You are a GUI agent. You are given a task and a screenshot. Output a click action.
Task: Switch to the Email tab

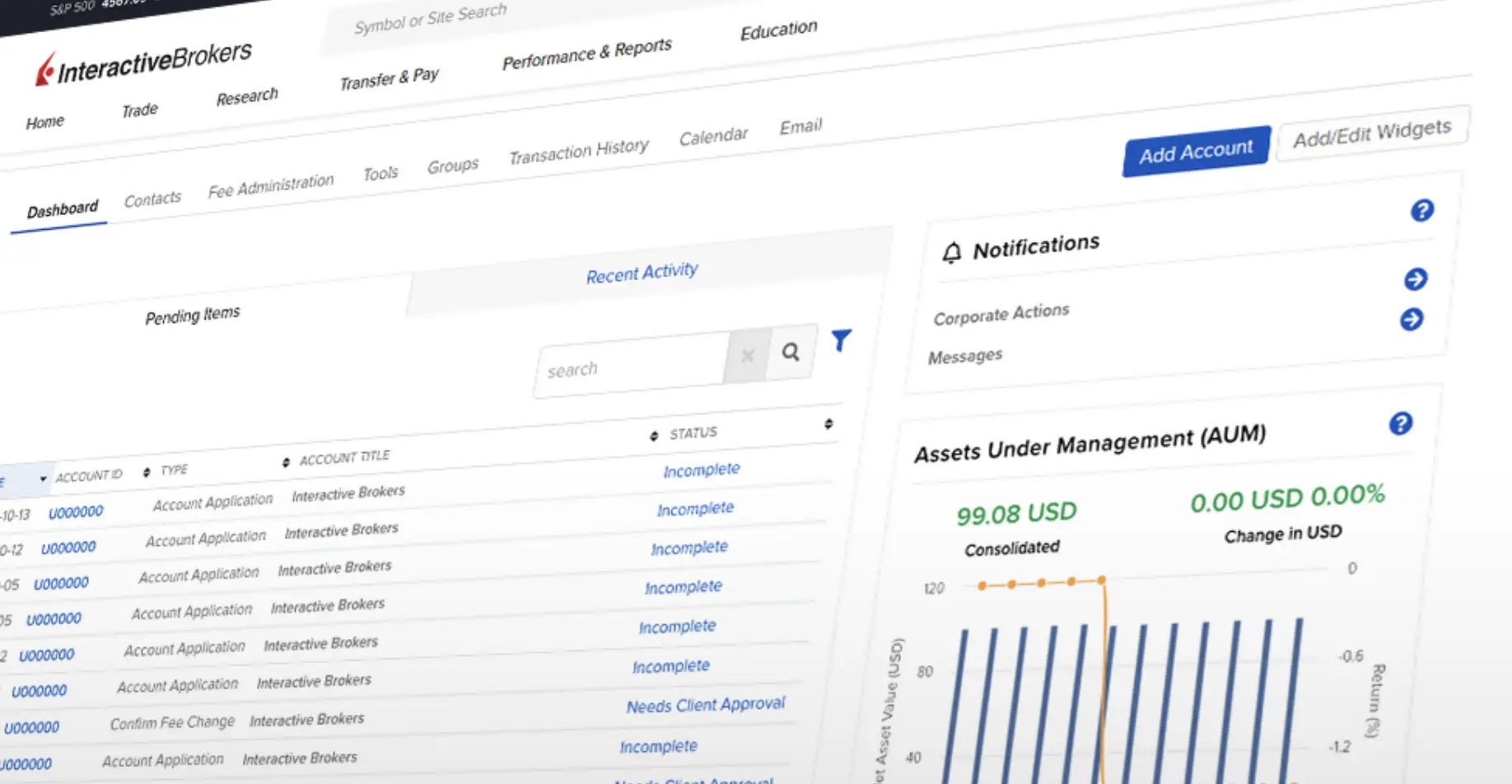[800, 126]
